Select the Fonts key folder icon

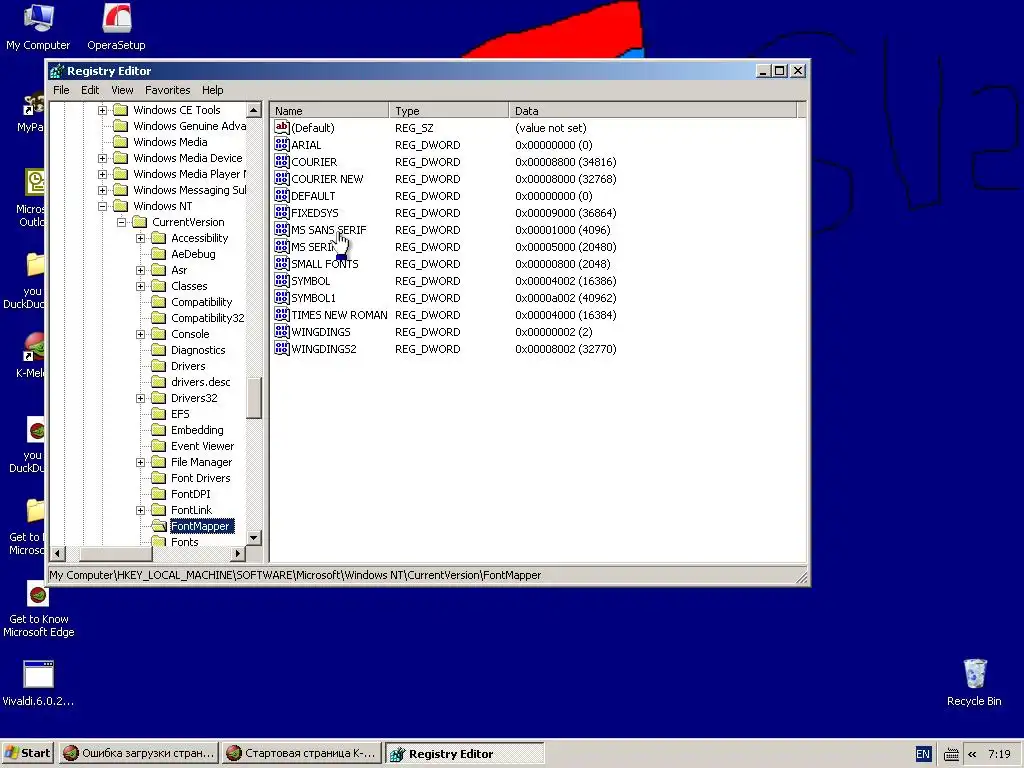coord(158,541)
